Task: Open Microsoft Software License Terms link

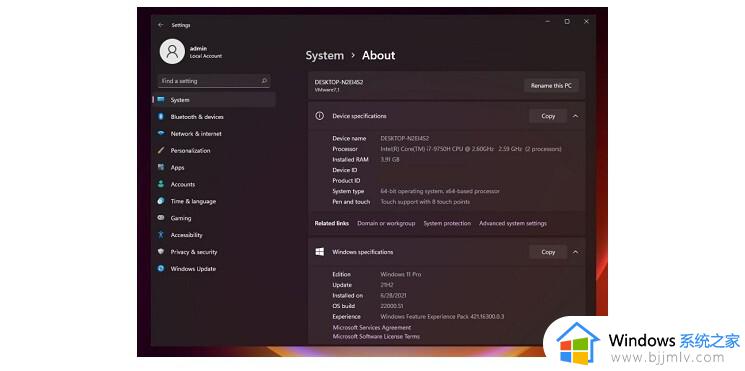Action: [x=376, y=336]
